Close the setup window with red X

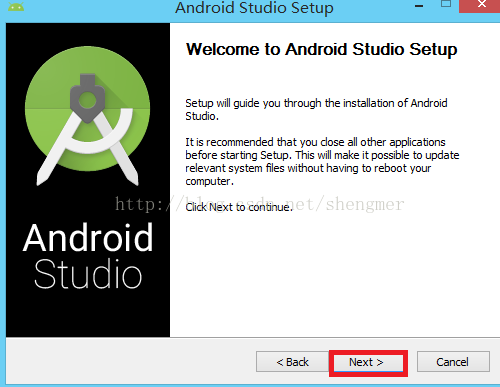pos(479,5)
